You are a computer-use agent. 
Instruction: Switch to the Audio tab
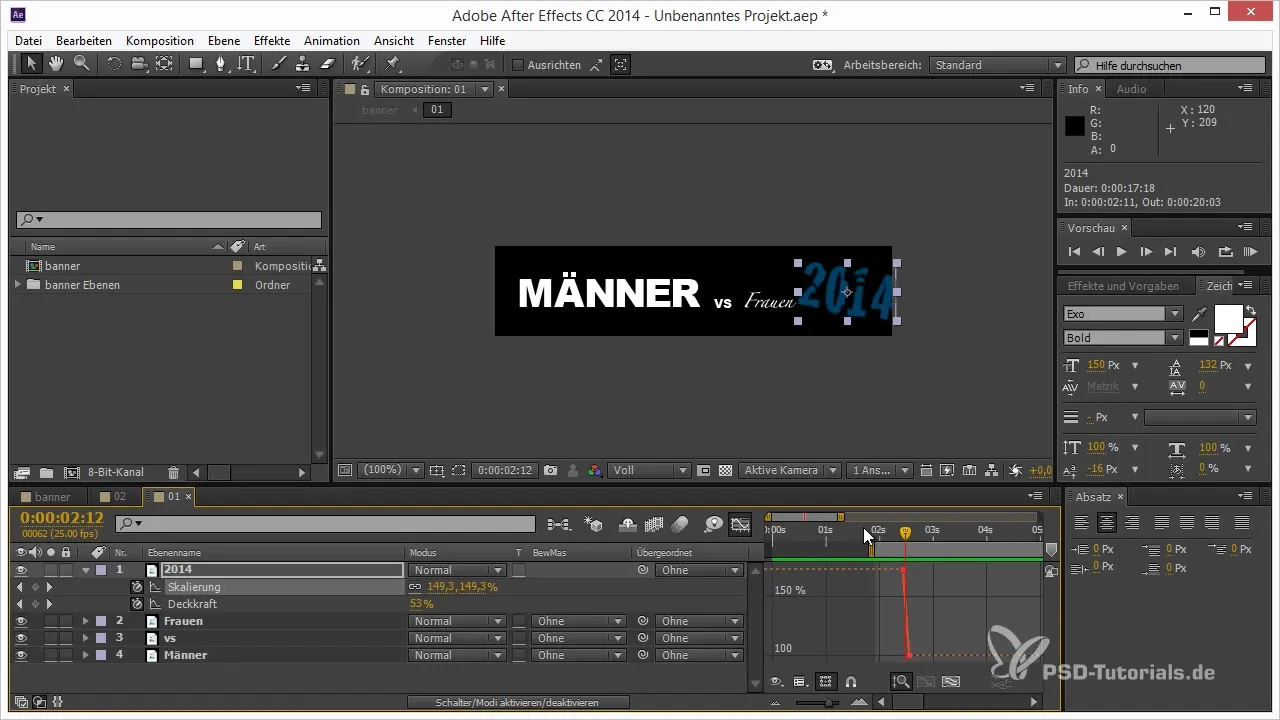[1131, 89]
